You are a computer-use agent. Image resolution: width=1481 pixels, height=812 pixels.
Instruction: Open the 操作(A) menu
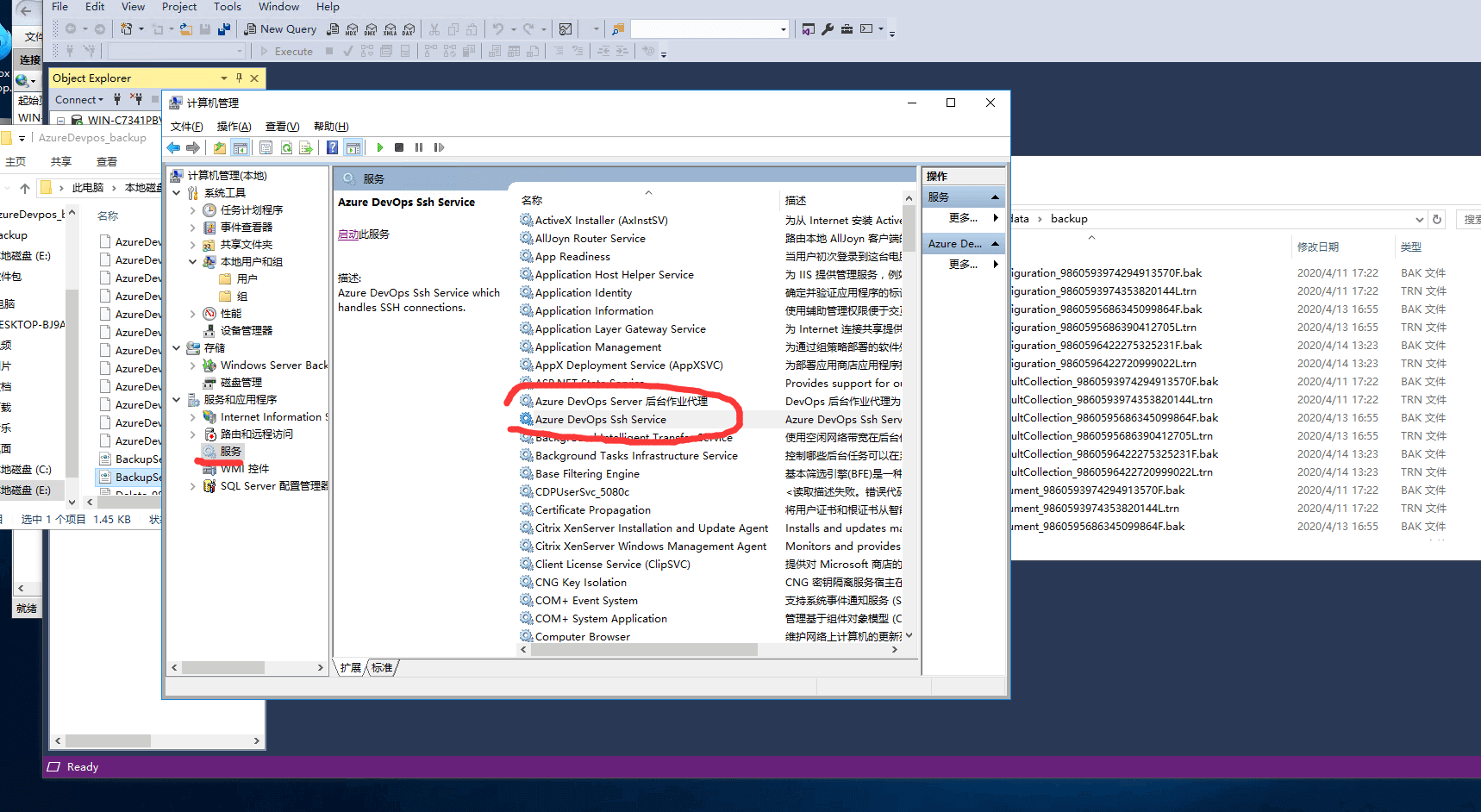234,127
